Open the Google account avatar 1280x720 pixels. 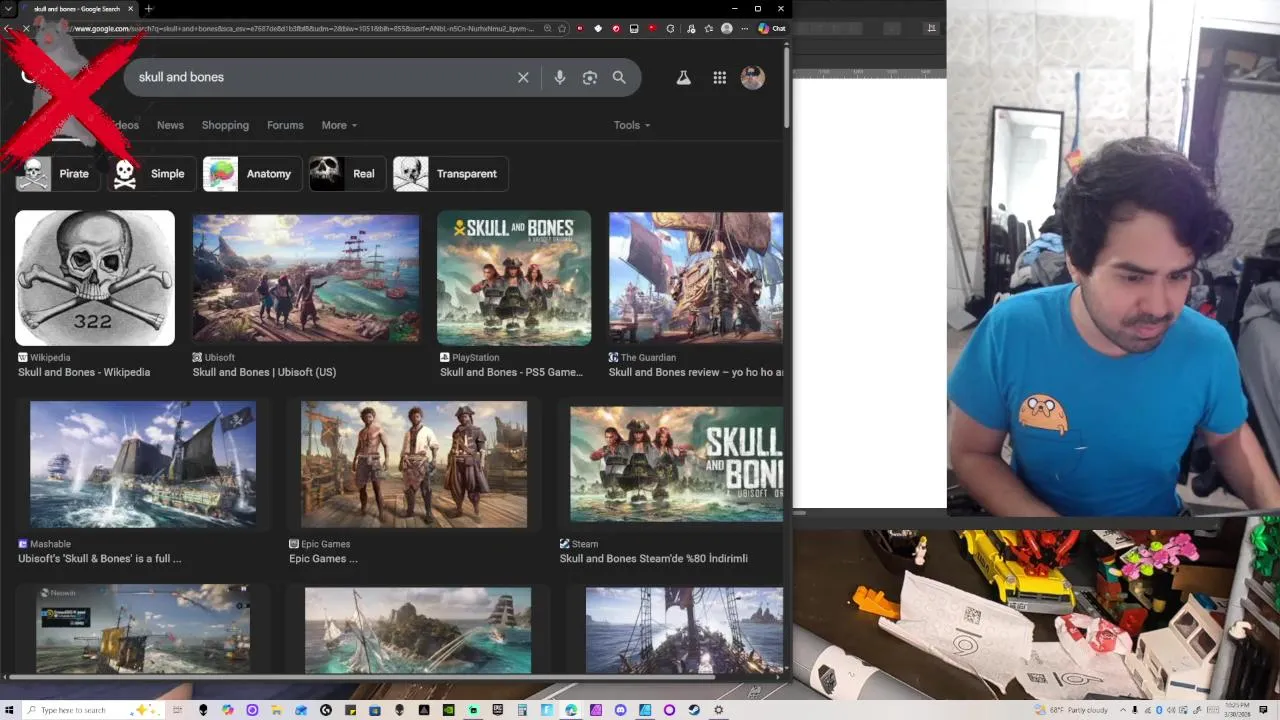pyautogui.click(x=753, y=77)
